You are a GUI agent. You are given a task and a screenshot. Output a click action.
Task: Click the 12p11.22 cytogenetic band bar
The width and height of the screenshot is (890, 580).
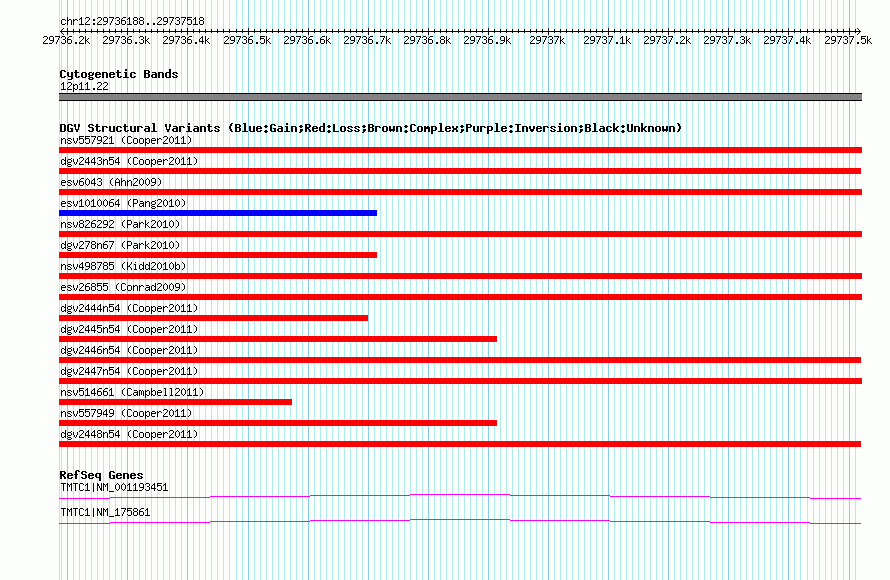tap(460, 97)
